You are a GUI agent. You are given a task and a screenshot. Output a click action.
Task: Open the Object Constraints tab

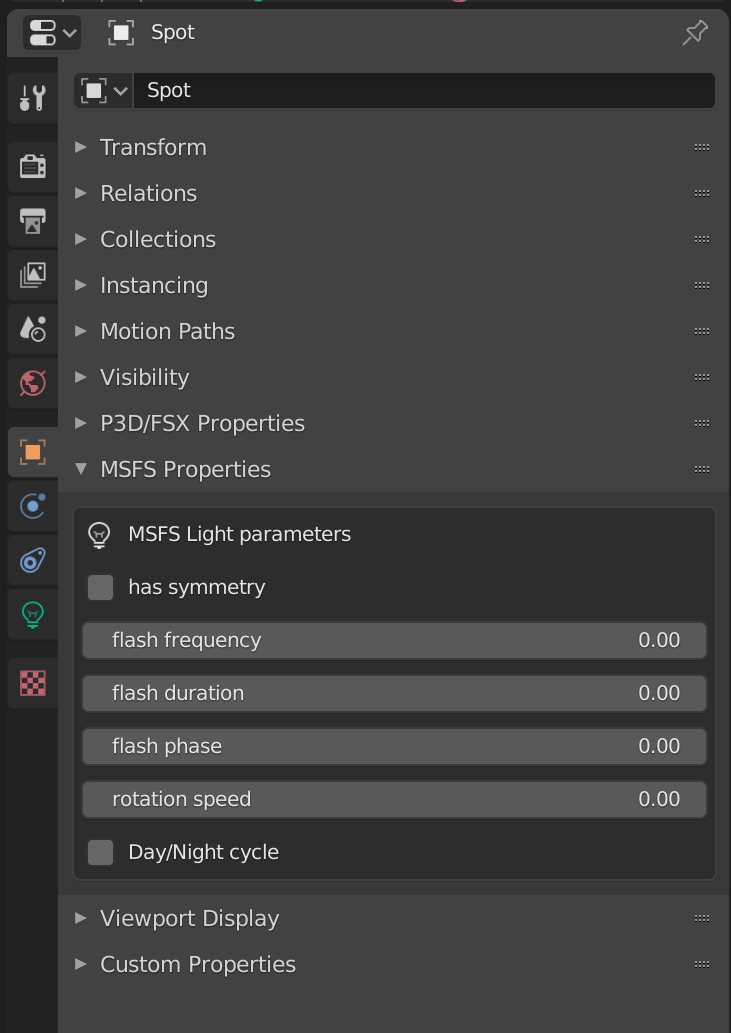pos(32,560)
